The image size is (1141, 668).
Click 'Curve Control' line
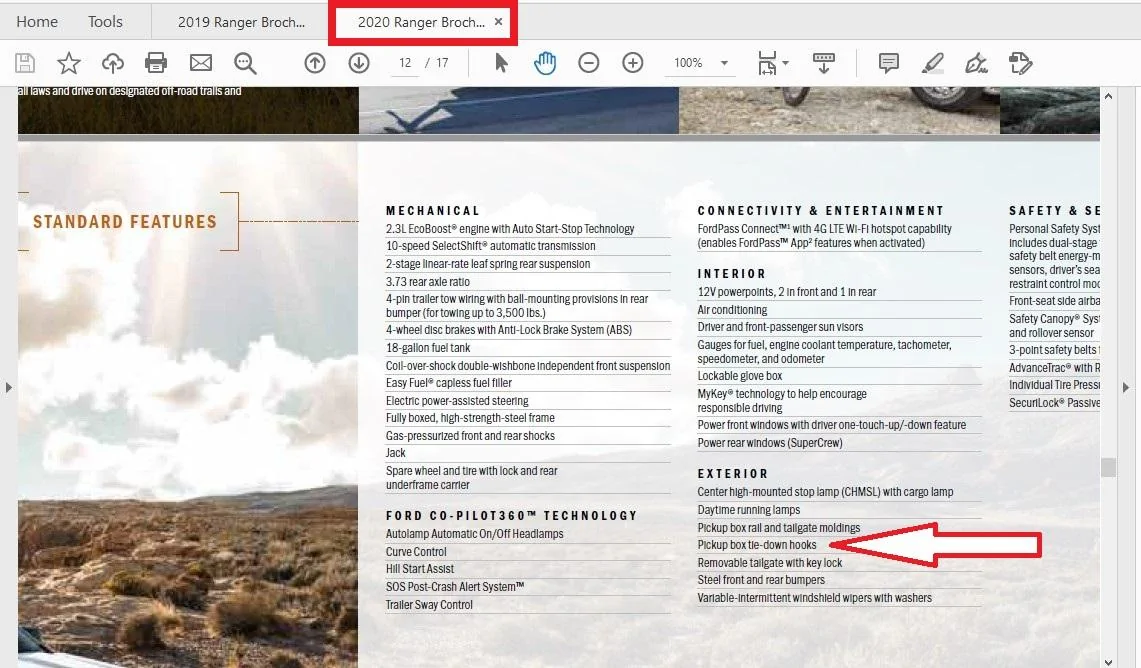pos(416,552)
